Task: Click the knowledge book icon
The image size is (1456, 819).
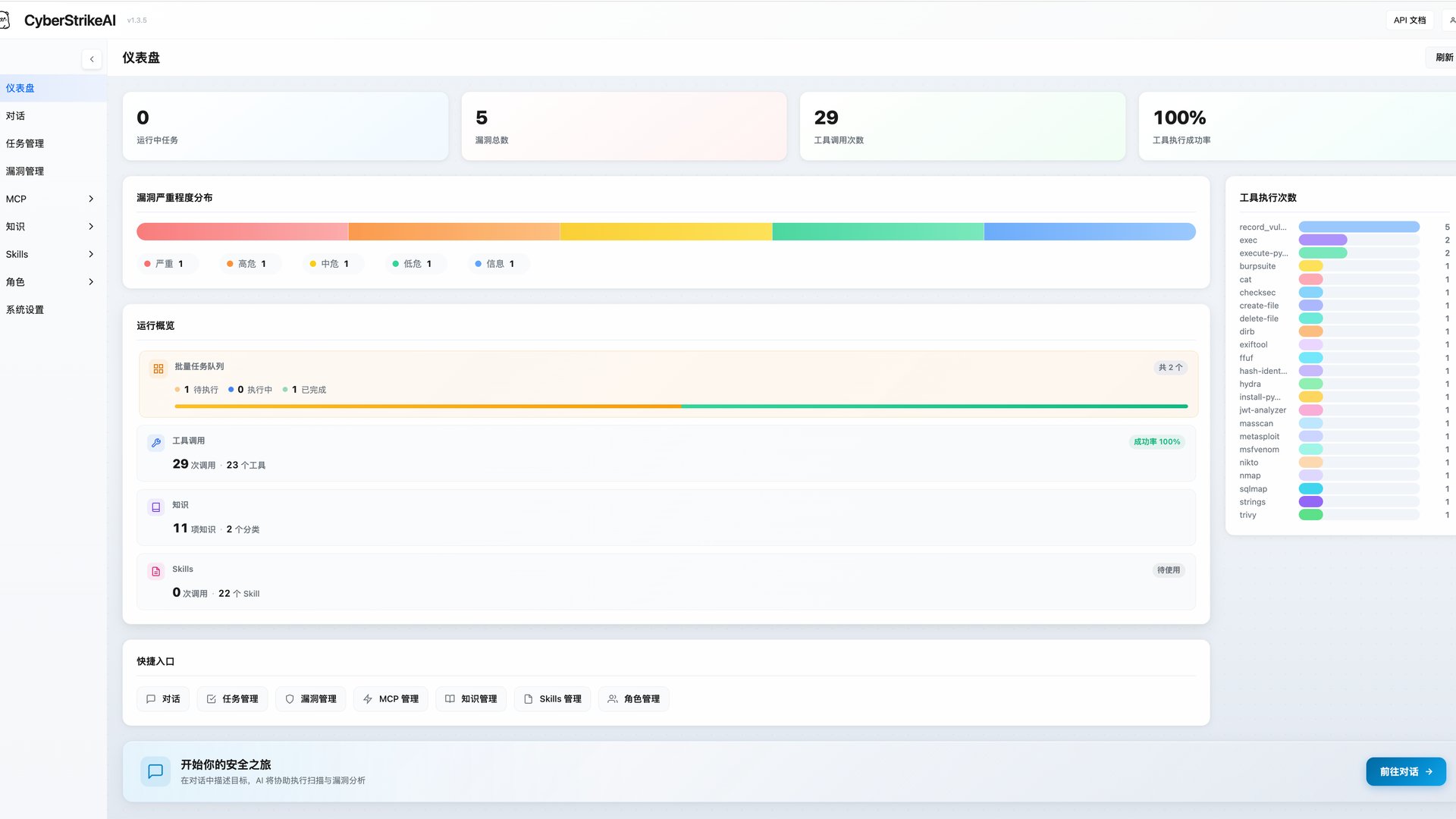Action: point(156,507)
